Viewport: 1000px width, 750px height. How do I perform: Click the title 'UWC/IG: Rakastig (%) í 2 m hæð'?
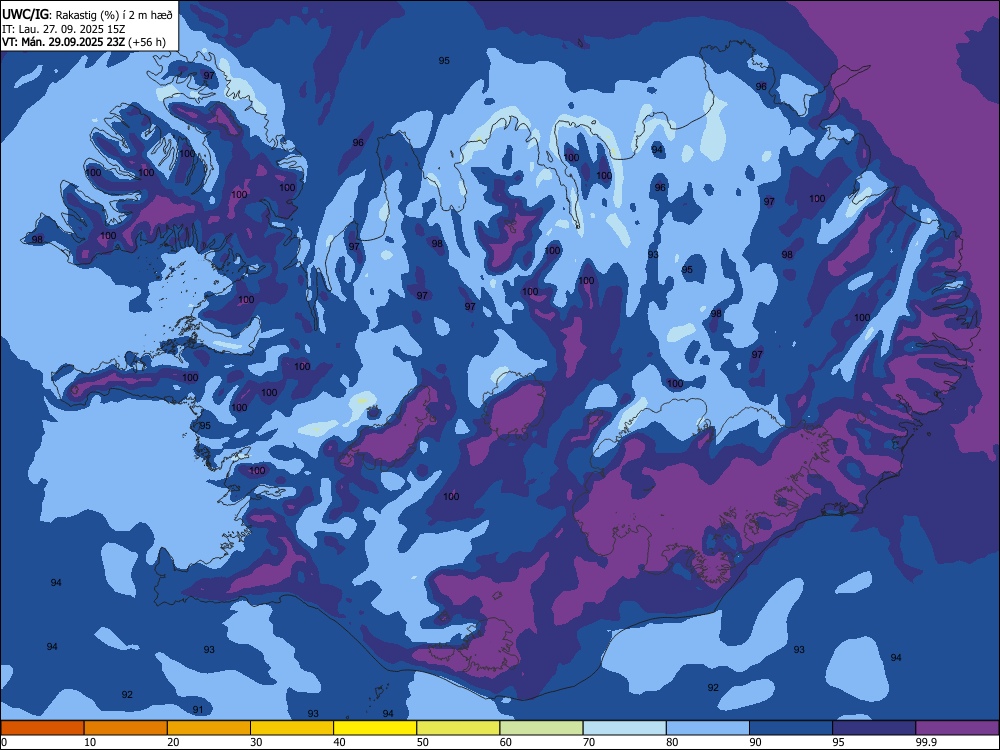[x=87, y=14]
